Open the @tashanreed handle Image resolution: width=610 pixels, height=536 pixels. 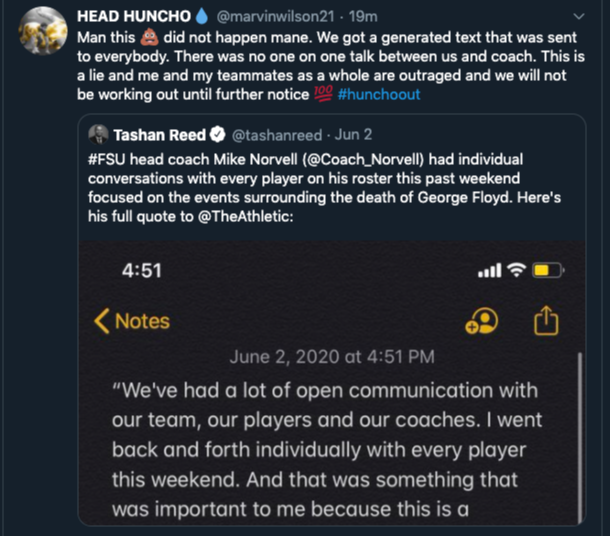click(x=277, y=134)
